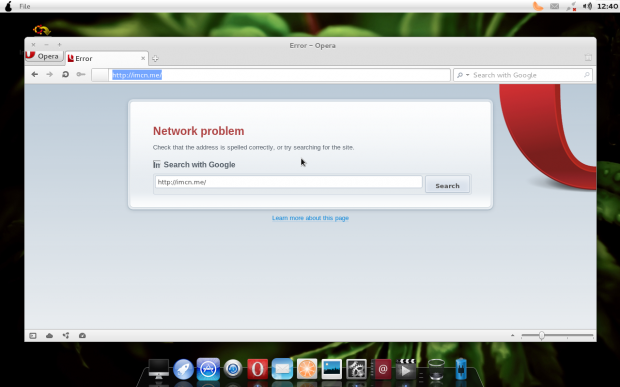Open the blue Mail envelope dock icon
Screen dimensions: 620x387
click(x=282, y=369)
